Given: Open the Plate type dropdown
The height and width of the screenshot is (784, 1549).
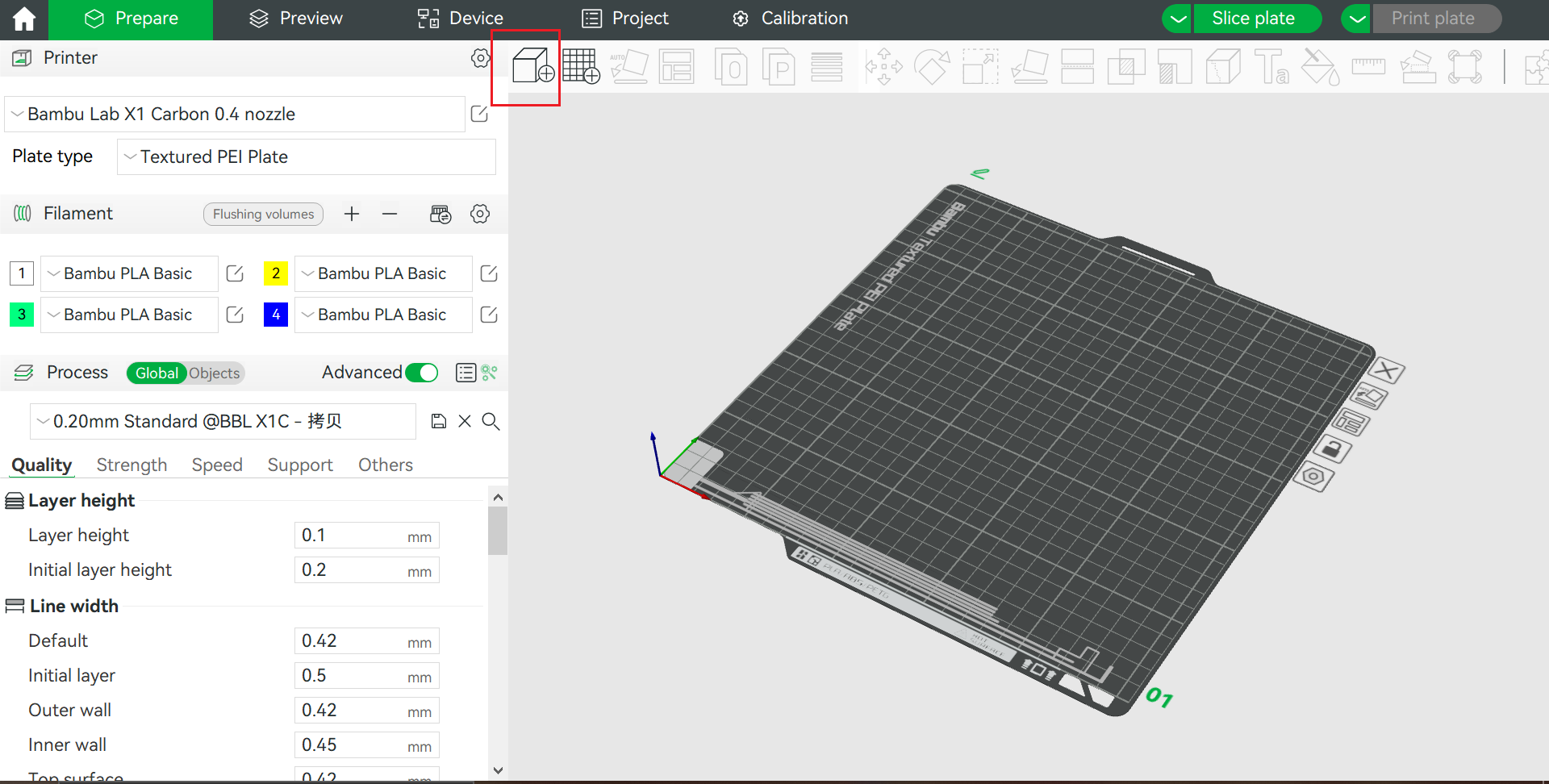Looking at the screenshot, I should pos(307,156).
